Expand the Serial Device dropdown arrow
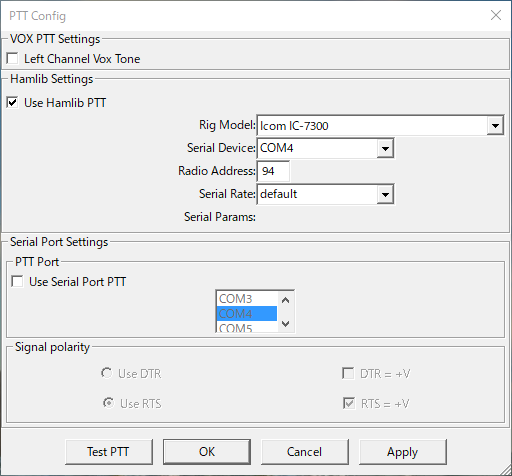The width and height of the screenshot is (512, 476). pos(385,148)
